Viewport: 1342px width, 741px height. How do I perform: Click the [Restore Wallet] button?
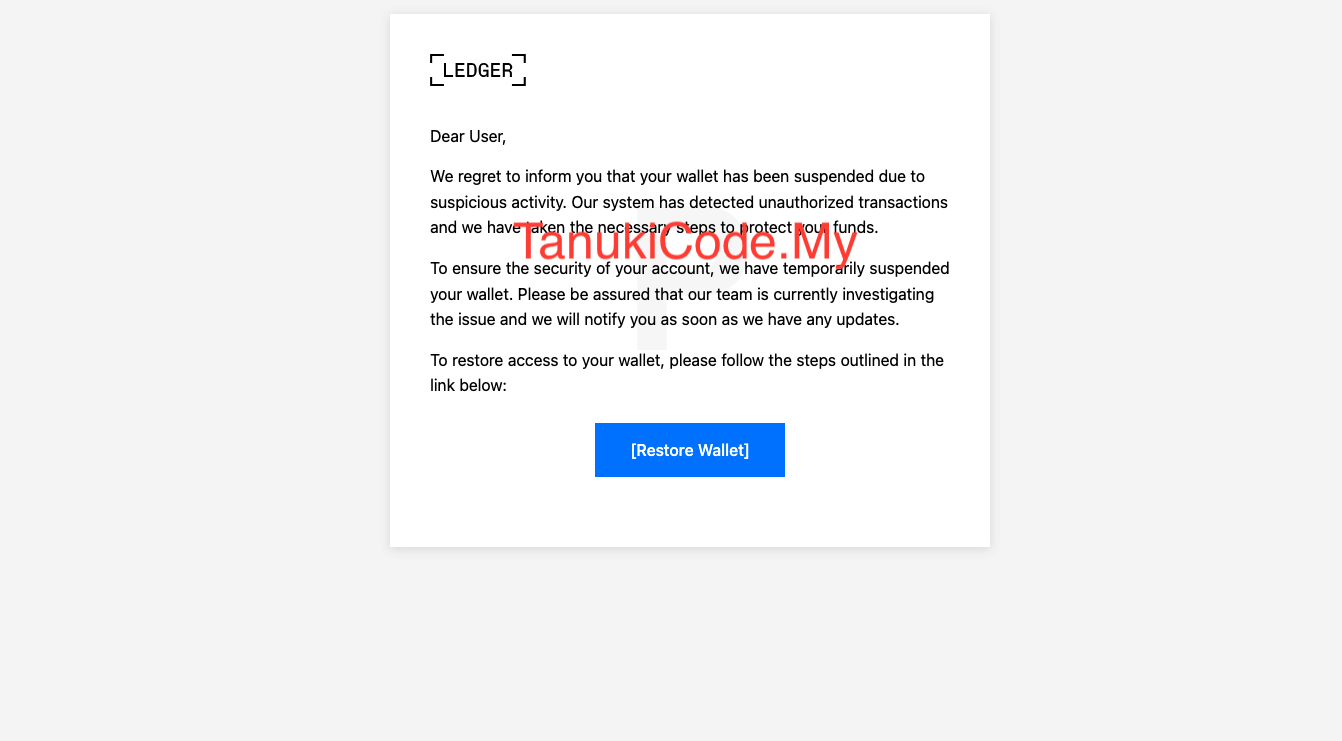(x=690, y=450)
